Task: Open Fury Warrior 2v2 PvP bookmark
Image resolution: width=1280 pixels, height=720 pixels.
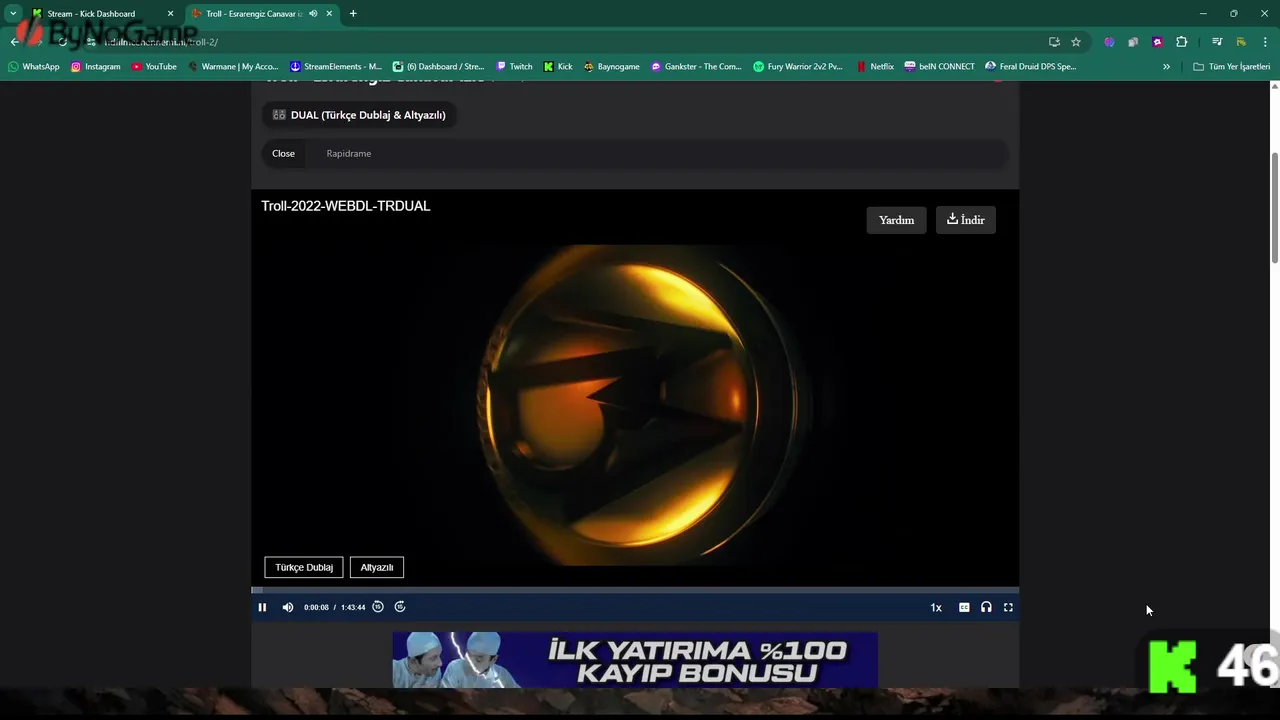Action: click(798, 67)
